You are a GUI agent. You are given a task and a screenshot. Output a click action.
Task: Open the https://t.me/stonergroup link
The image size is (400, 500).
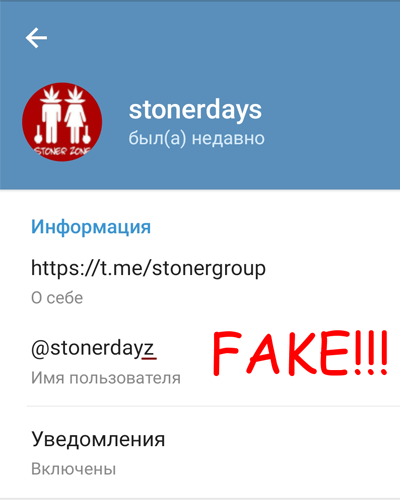[148, 268]
